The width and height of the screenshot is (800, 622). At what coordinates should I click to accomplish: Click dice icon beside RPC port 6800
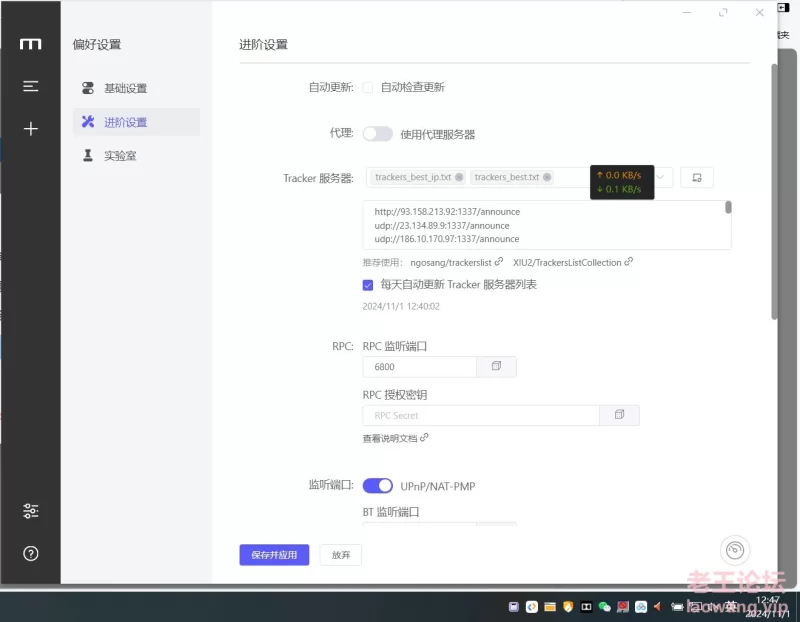pyautogui.click(x=496, y=366)
